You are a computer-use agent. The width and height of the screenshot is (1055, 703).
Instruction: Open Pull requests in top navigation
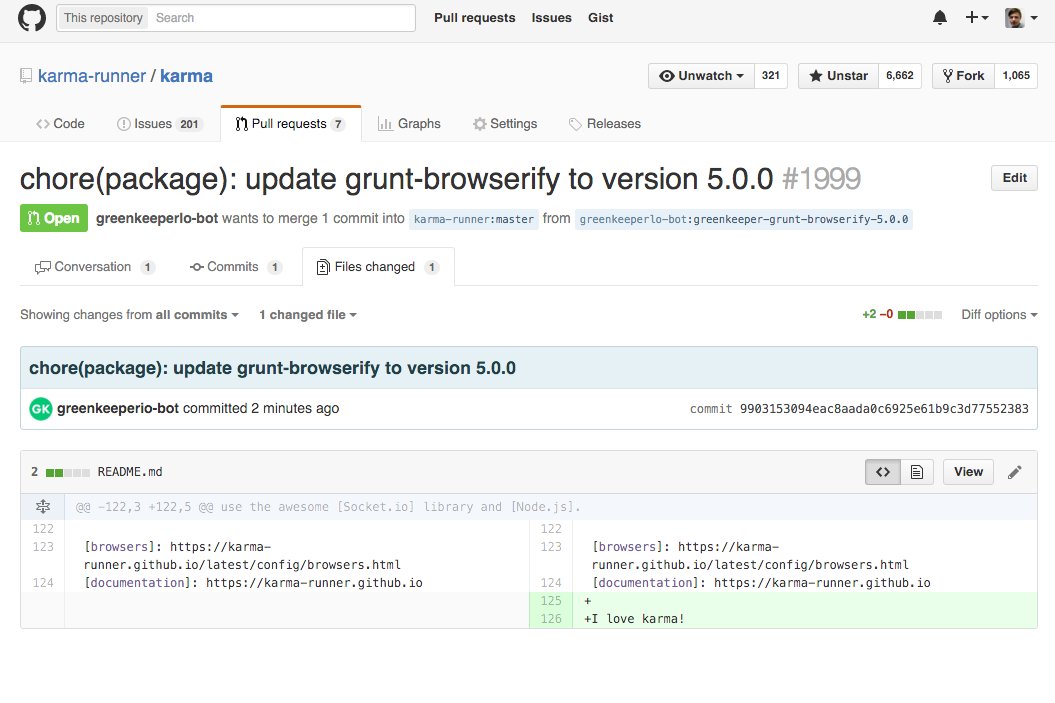474,18
